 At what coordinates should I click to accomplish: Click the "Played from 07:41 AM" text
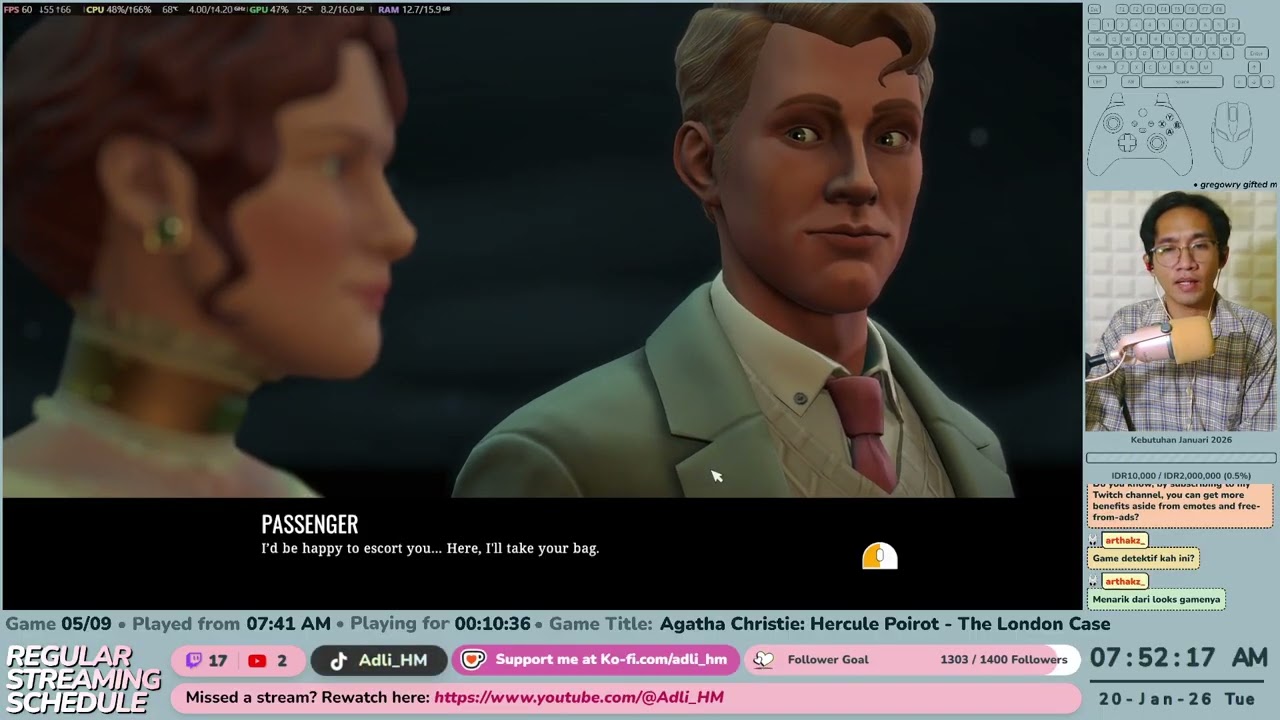click(x=231, y=624)
